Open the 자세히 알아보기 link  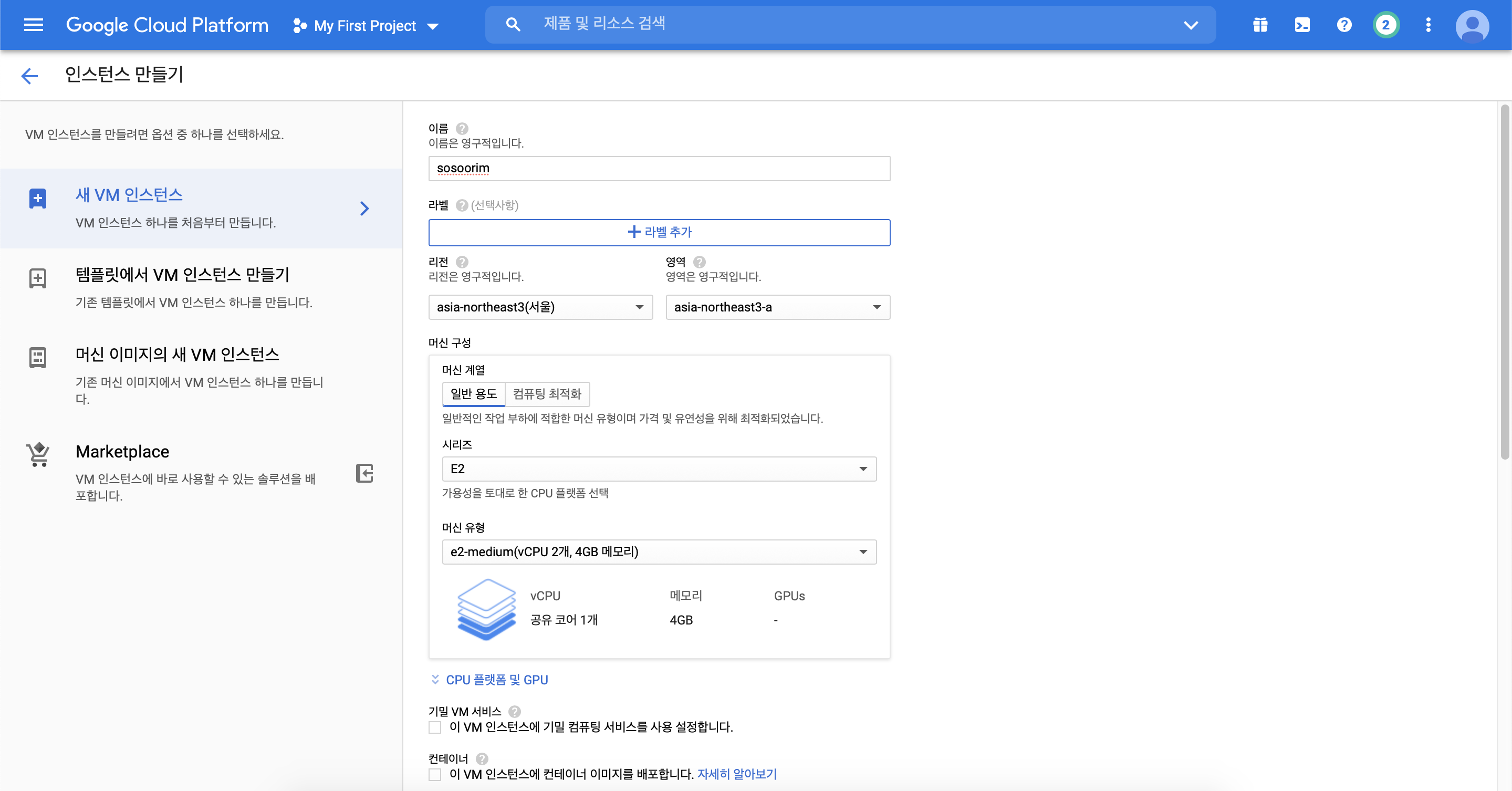pyautogui.click(x=736, y=774)
